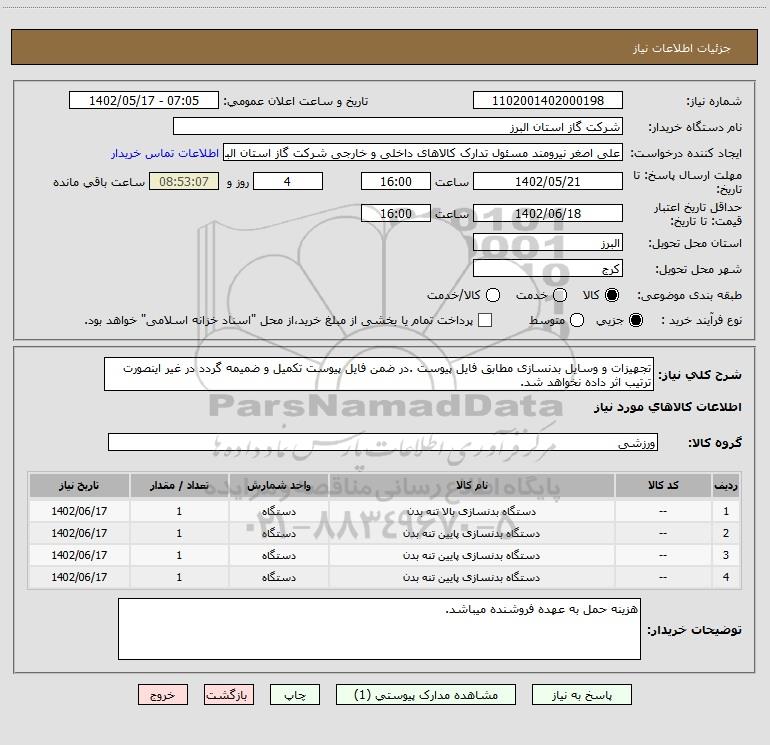This screenshot has width=770, height=745.
Task: Select the کالا radio button
Action: tap(612, 295)
